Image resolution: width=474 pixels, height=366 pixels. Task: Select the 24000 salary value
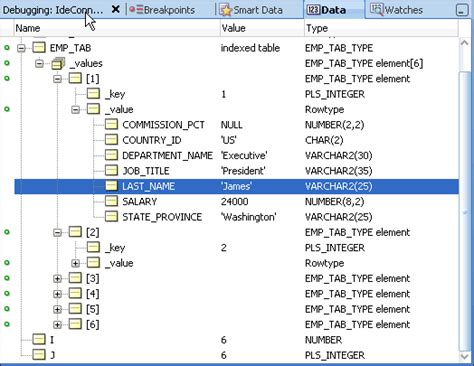pos(234,202)
